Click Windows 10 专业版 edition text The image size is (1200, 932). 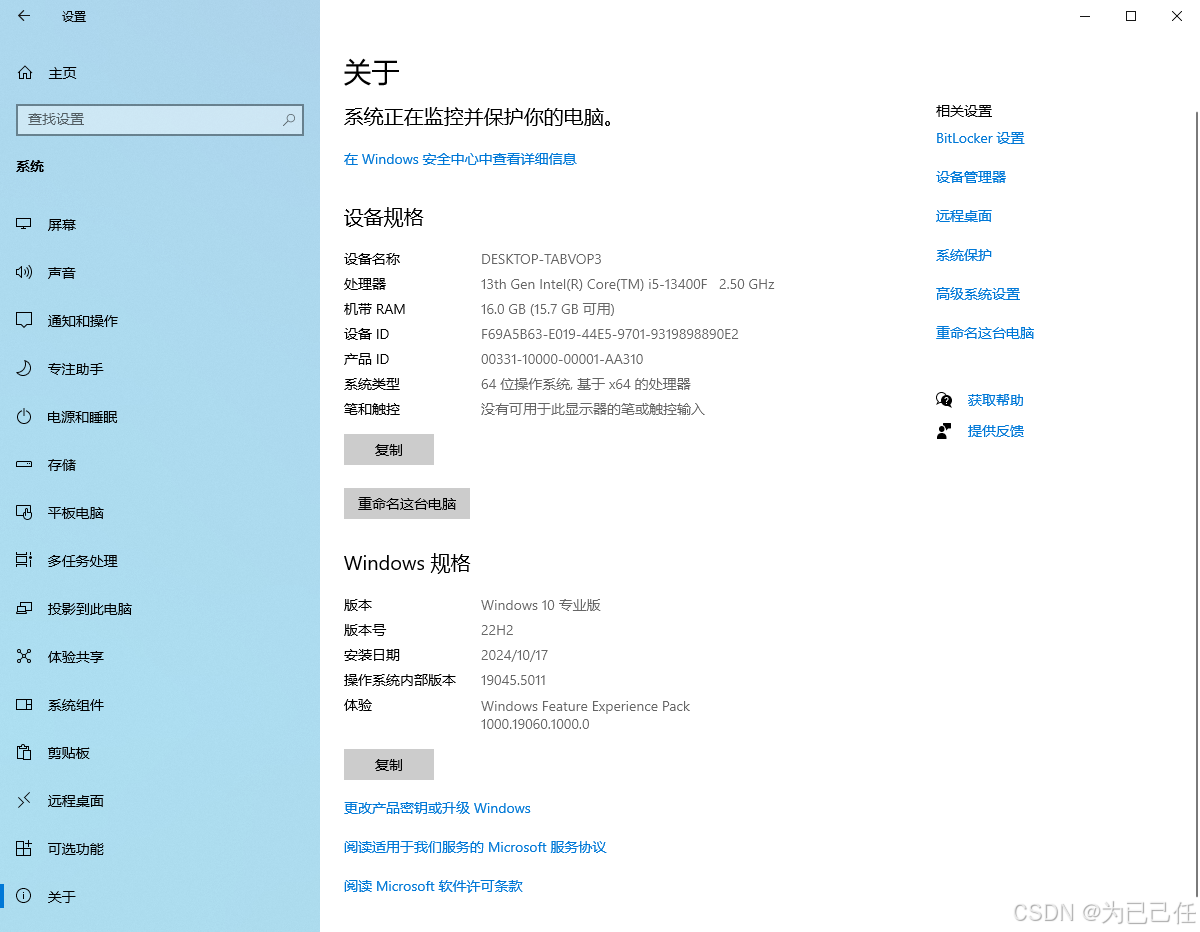541,605
